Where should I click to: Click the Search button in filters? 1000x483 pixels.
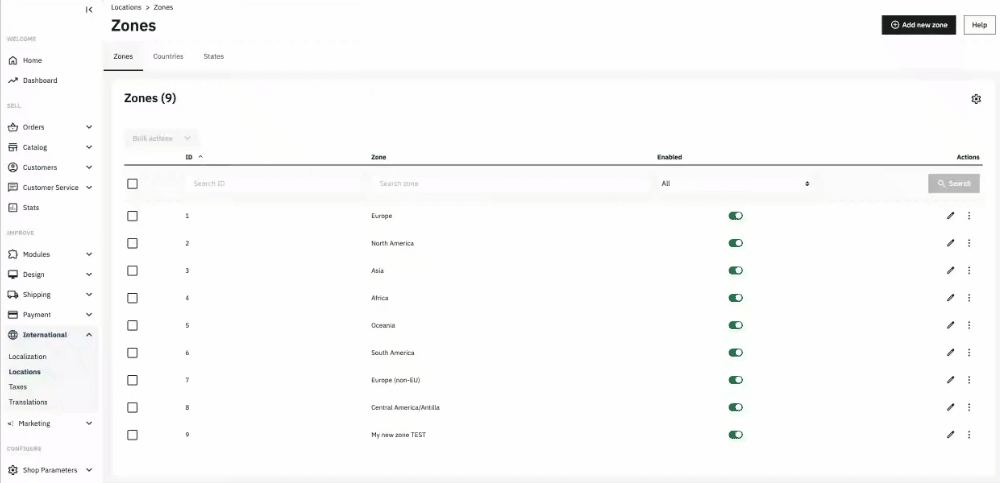click(x=953, y=184)
